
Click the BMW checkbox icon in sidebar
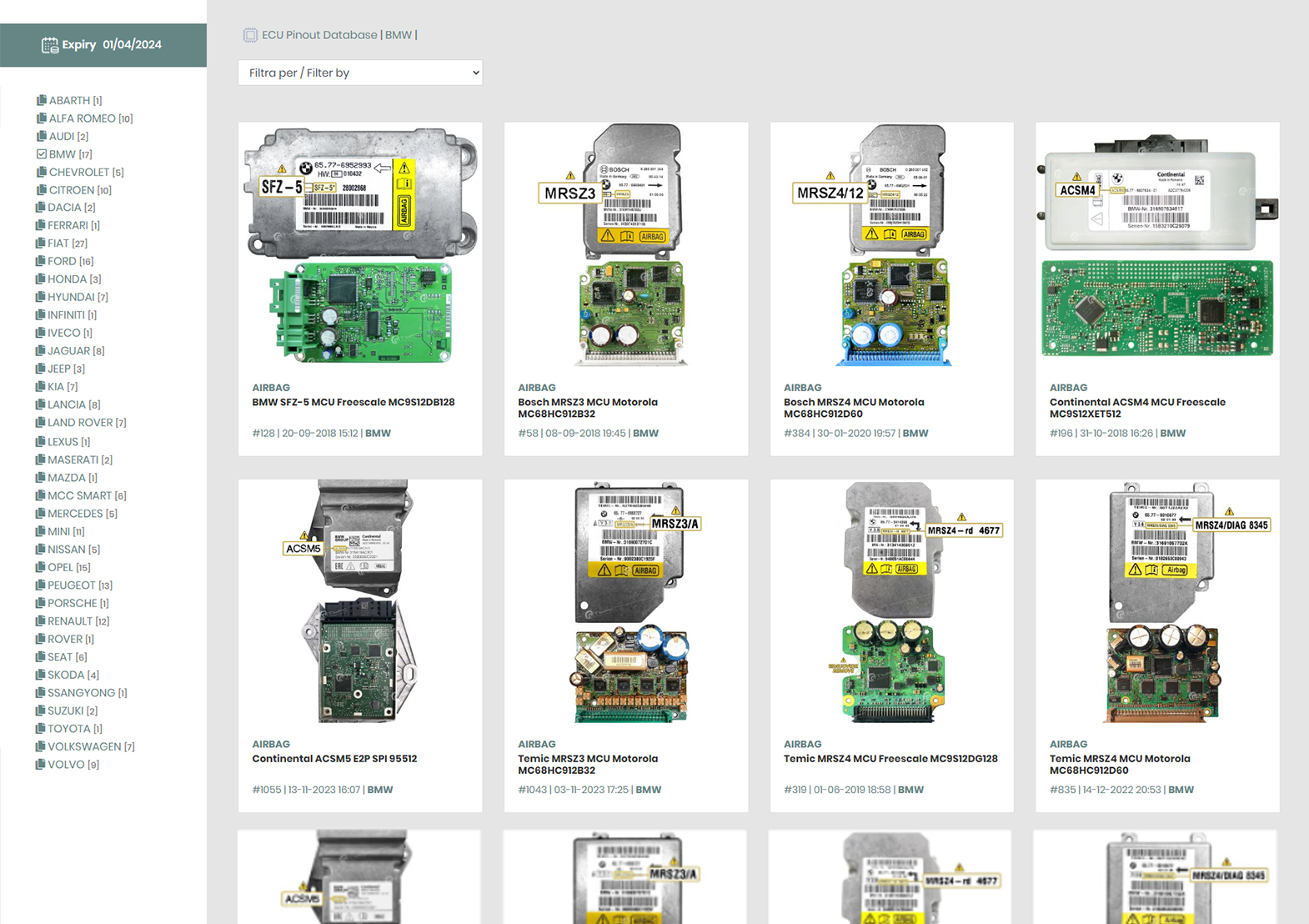(x=41, y=154)
